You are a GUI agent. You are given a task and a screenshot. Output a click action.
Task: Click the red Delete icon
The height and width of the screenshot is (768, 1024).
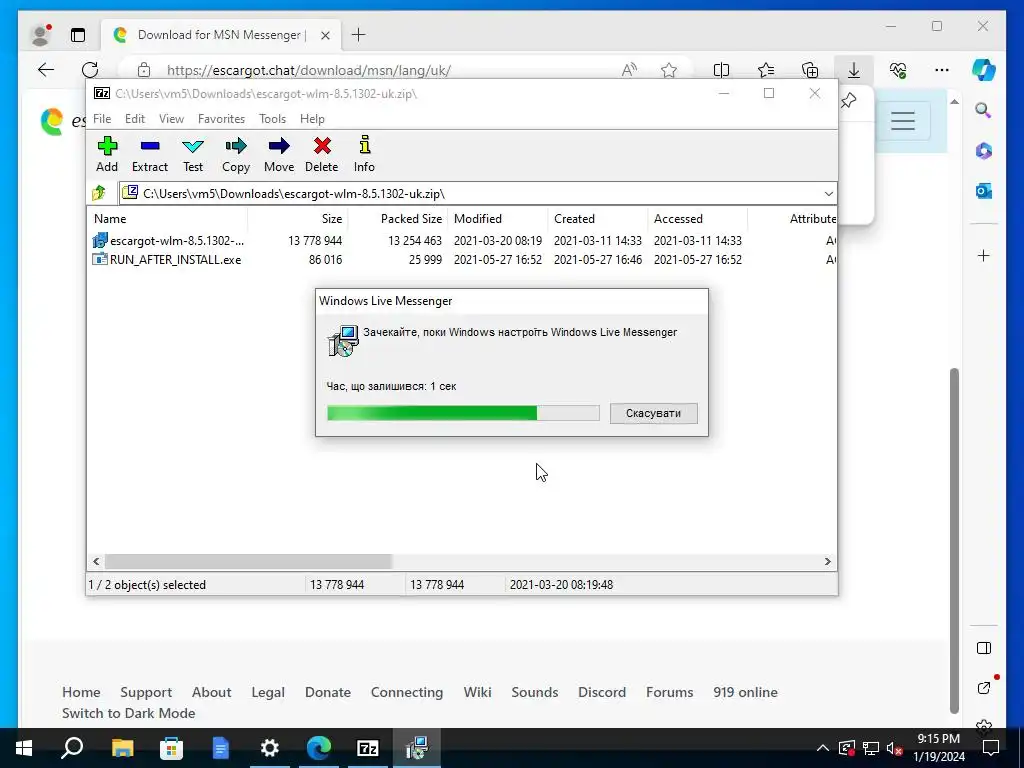pos(322,154)
